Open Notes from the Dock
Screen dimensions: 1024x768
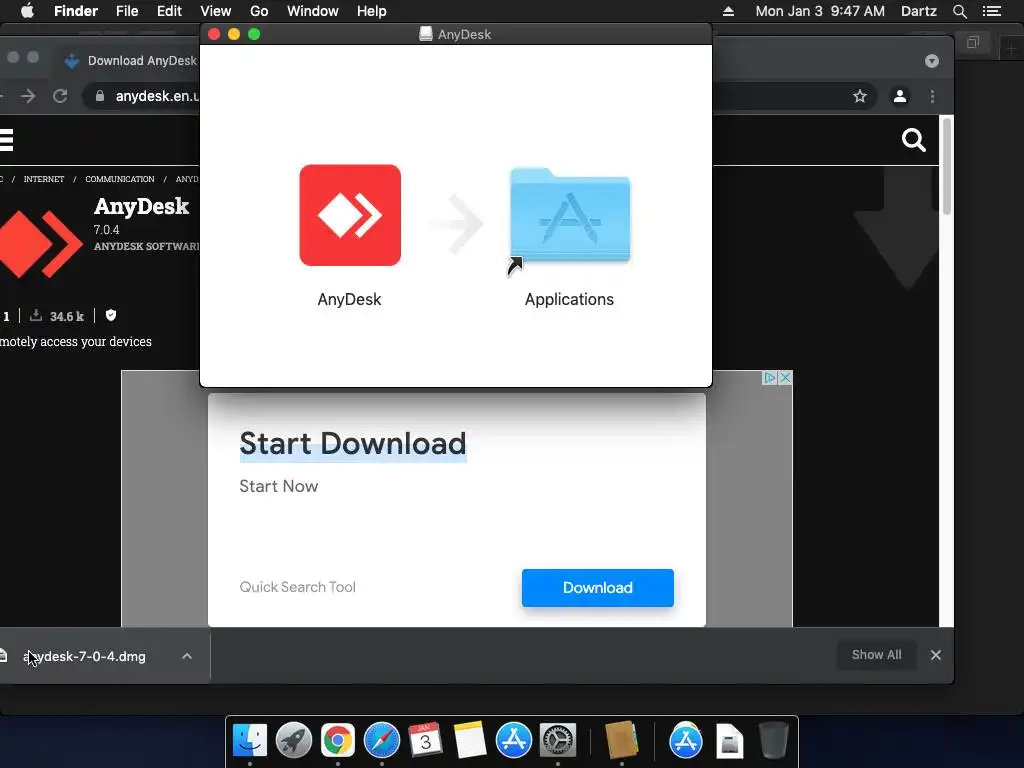470,741
